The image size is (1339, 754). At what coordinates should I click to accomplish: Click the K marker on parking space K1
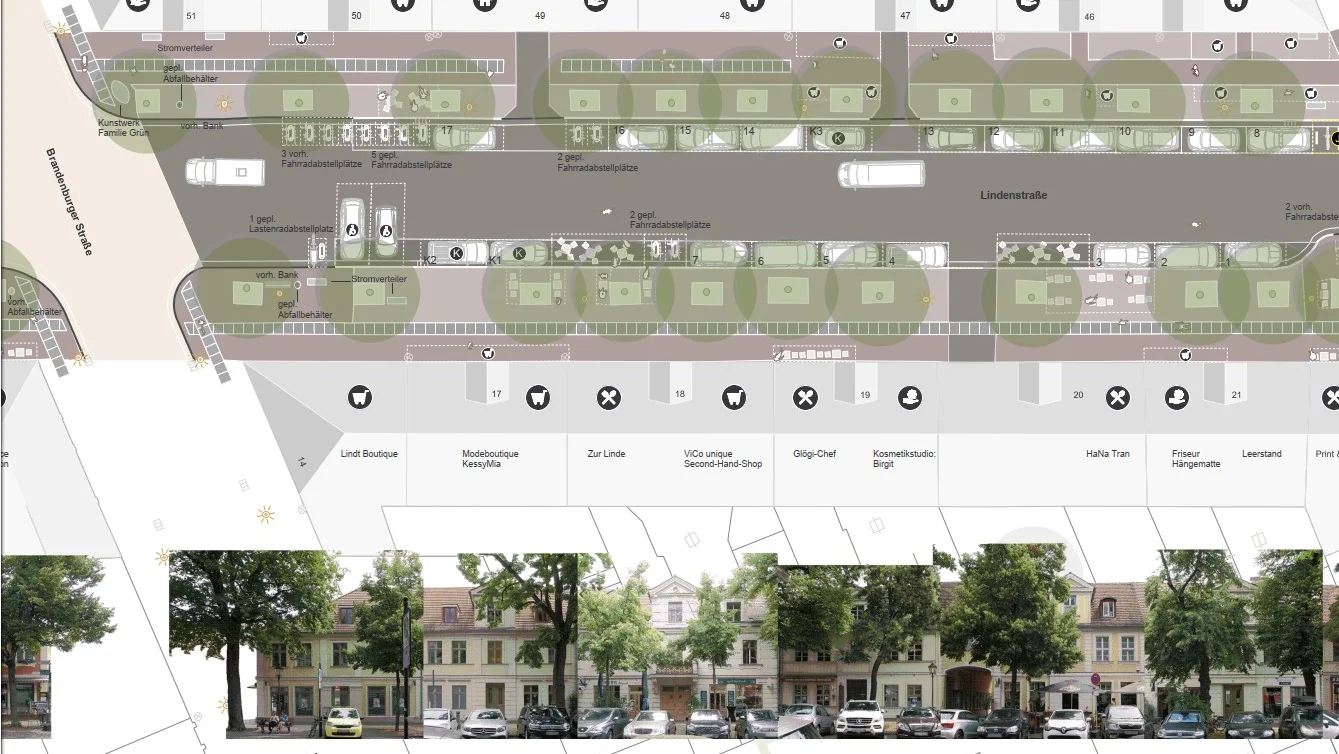519,253
